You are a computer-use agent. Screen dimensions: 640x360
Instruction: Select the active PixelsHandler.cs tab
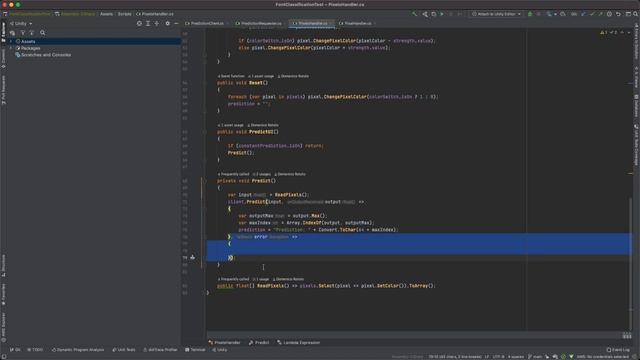tap(313, 24)
